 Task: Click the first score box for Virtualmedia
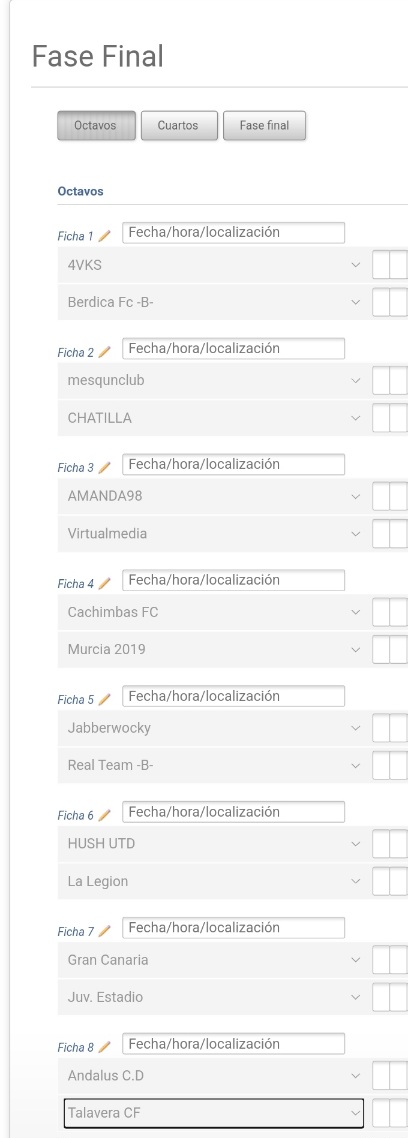pyautogui.click(x=381, y=533)
